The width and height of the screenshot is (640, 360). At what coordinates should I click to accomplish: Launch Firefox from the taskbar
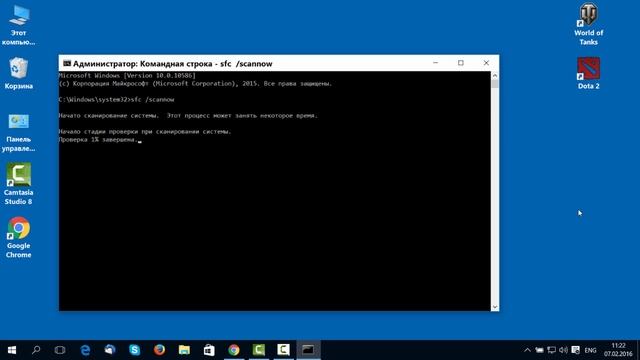(x=159, y=350)
